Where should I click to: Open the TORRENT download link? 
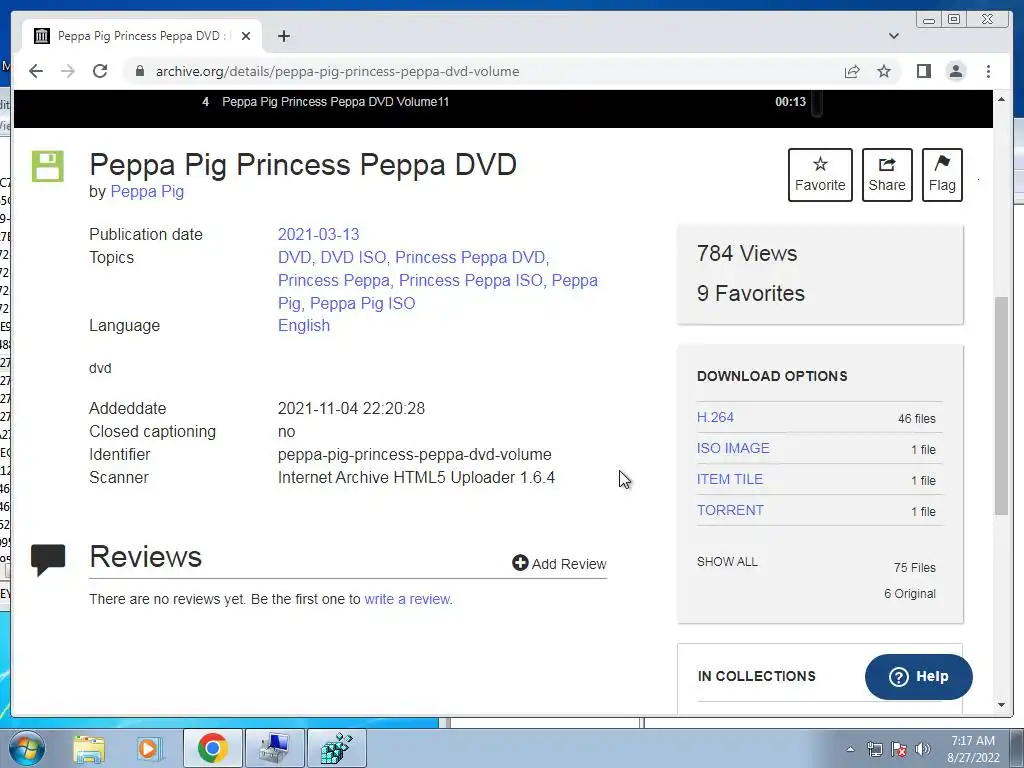click(730, 510)
